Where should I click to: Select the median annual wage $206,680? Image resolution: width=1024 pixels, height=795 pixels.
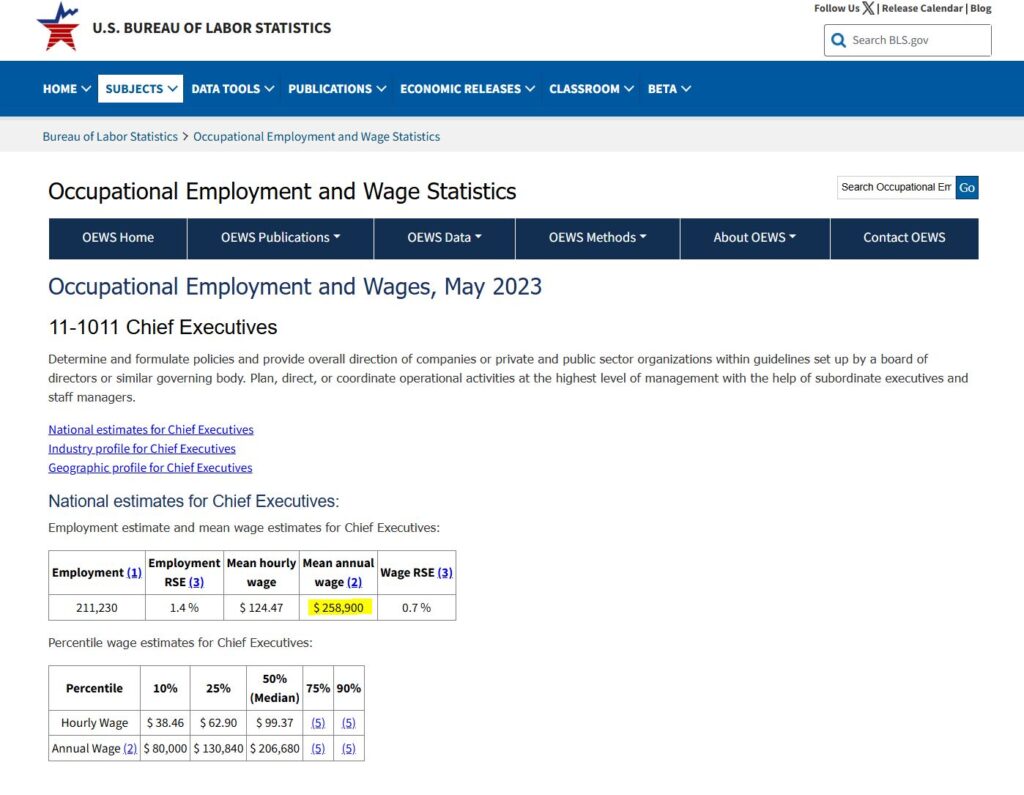tap(274, 749)
